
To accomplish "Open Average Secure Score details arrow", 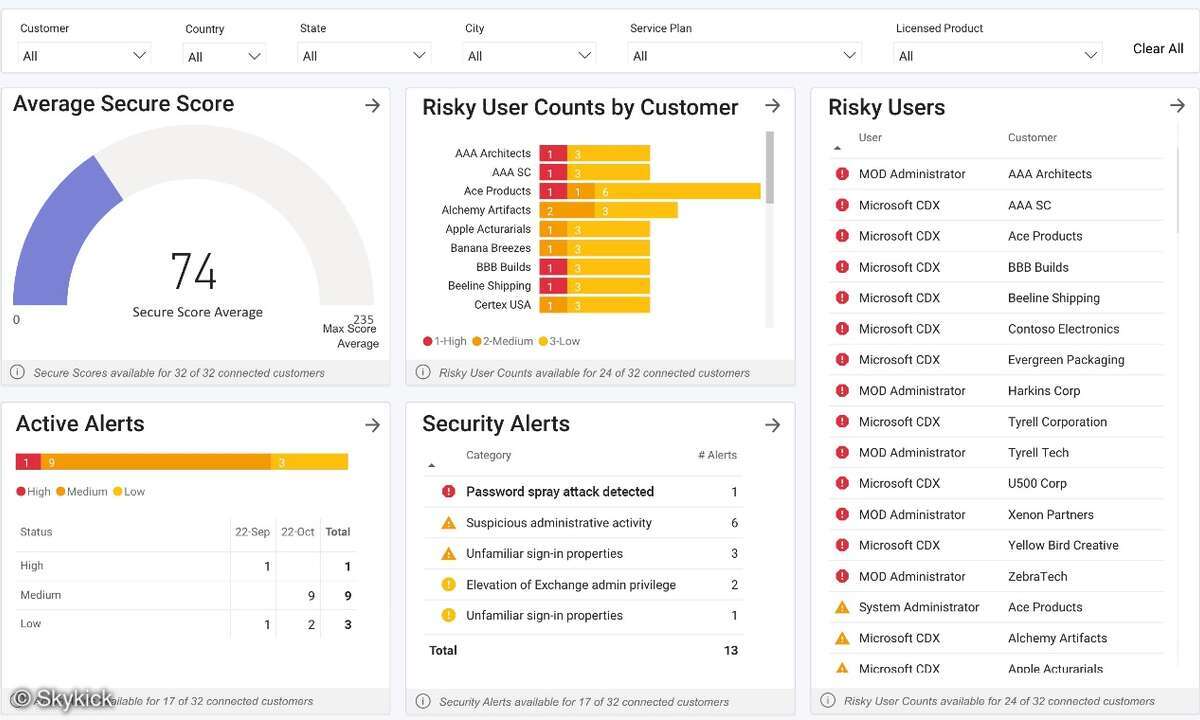I will pyautogui.click(x=373, y=105).
